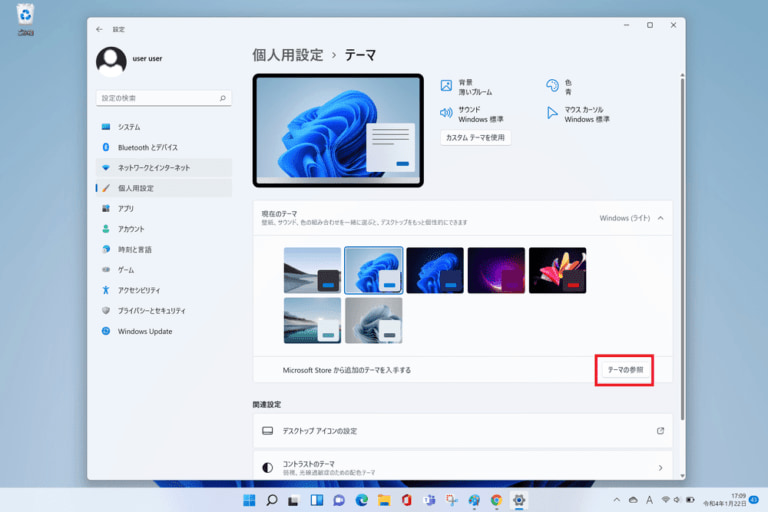
Task: Click カスタム テーマを使用 button
Action: [475, 138]
